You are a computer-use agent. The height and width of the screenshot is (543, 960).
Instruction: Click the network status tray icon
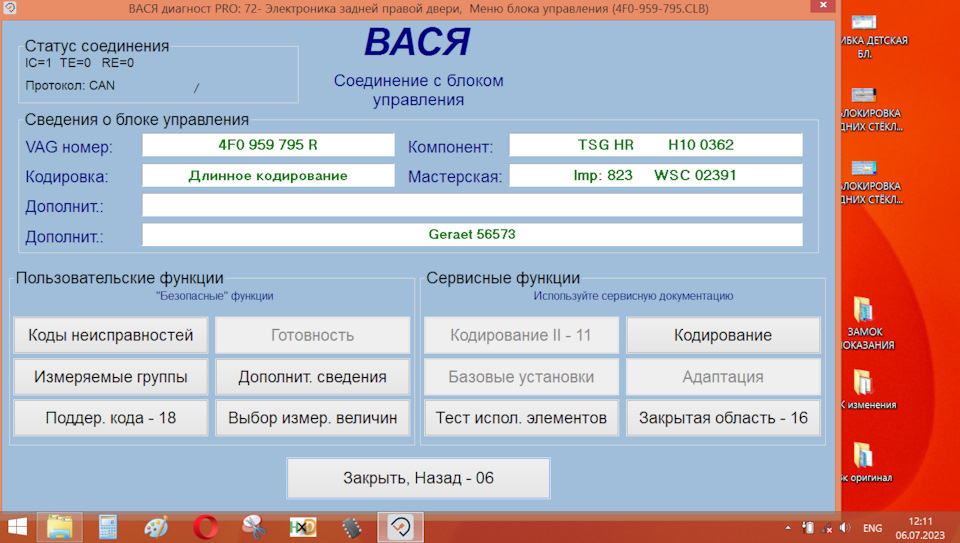(827, 528)
